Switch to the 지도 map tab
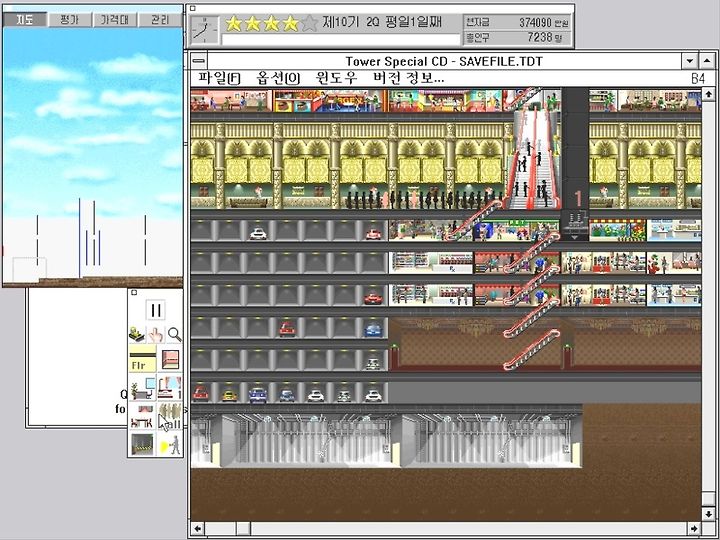 point(25,19)
